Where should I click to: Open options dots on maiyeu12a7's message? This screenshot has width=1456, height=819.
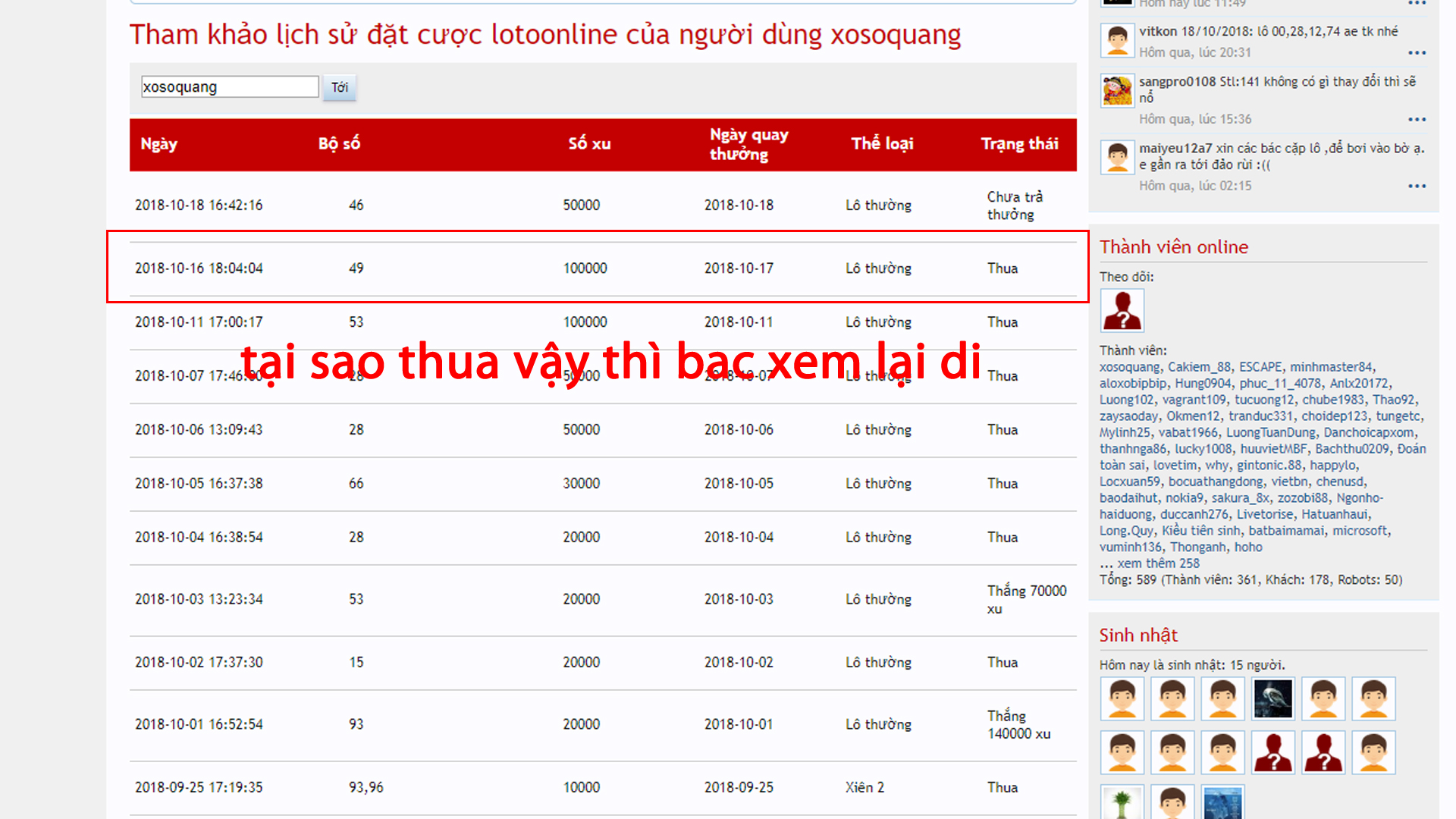1417,187
